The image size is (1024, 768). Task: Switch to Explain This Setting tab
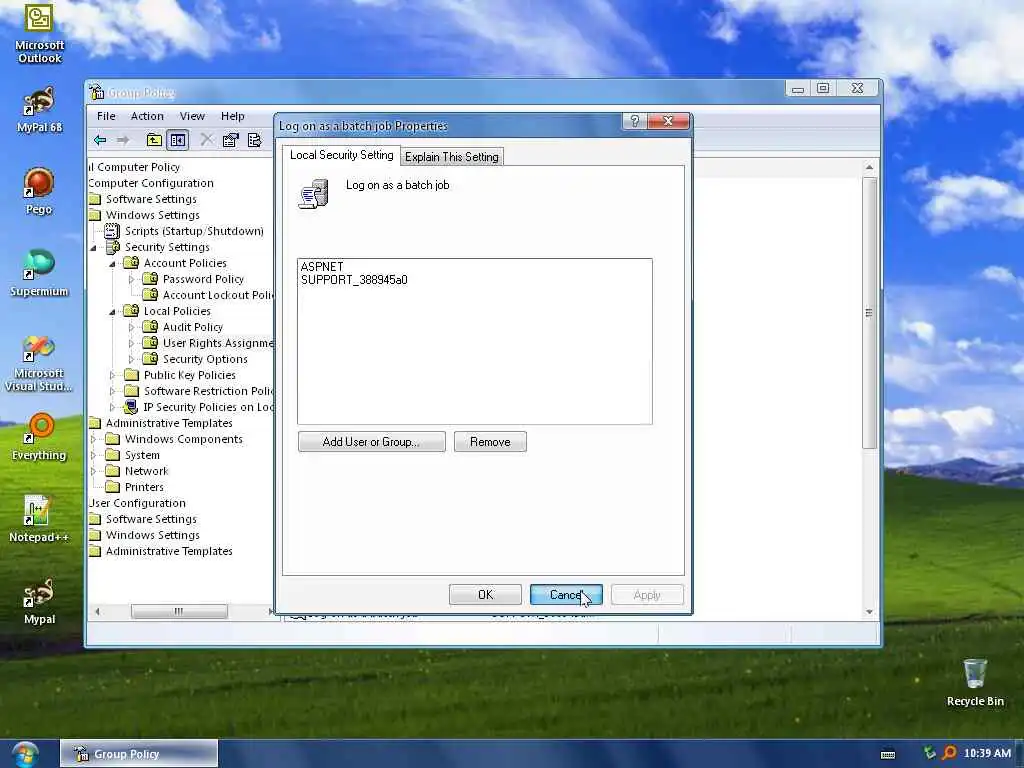coord(451,157)
